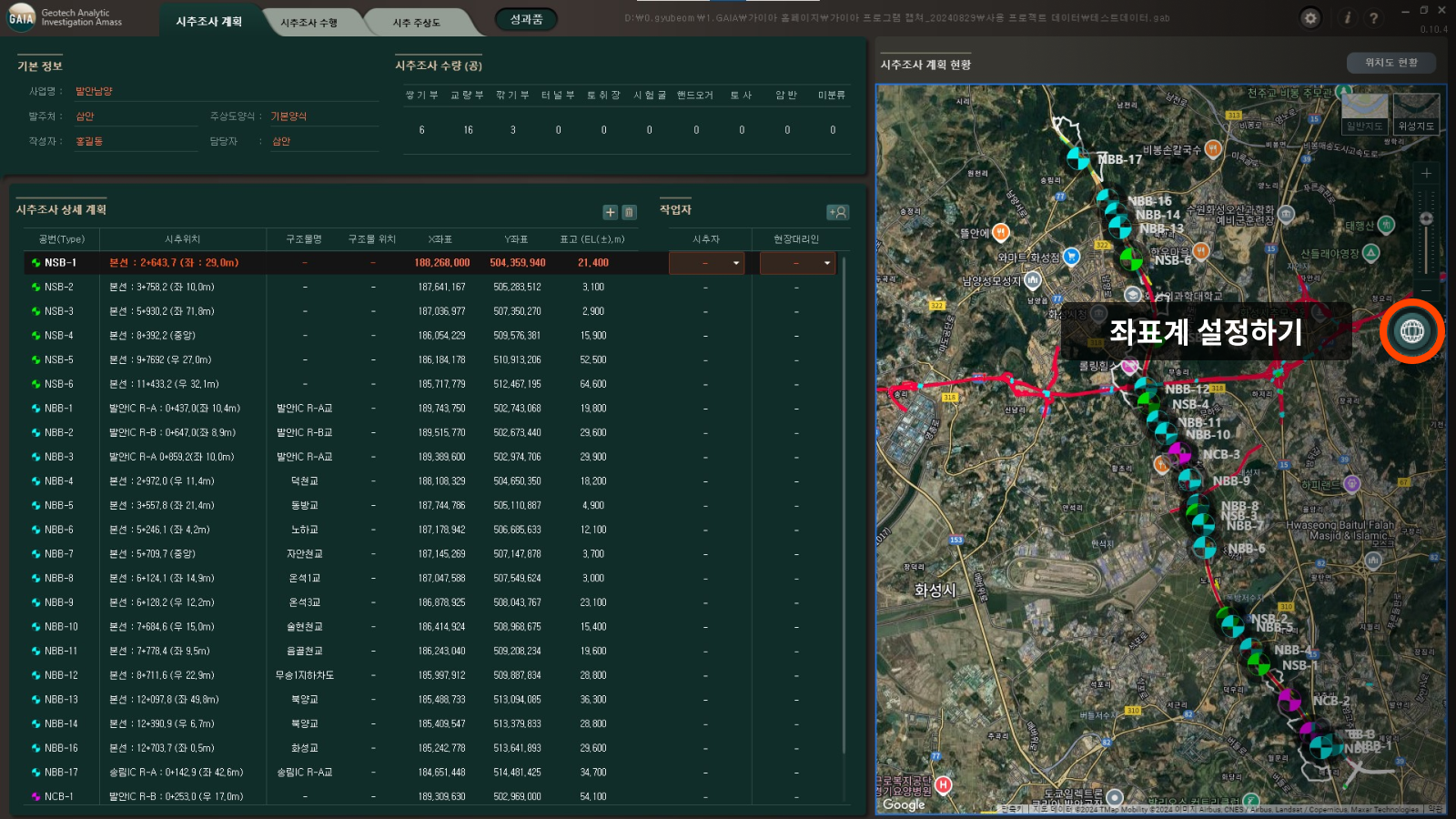Switch map to 일반지도 view
Screen dimensions: 1456x819
click(1364, 115)
